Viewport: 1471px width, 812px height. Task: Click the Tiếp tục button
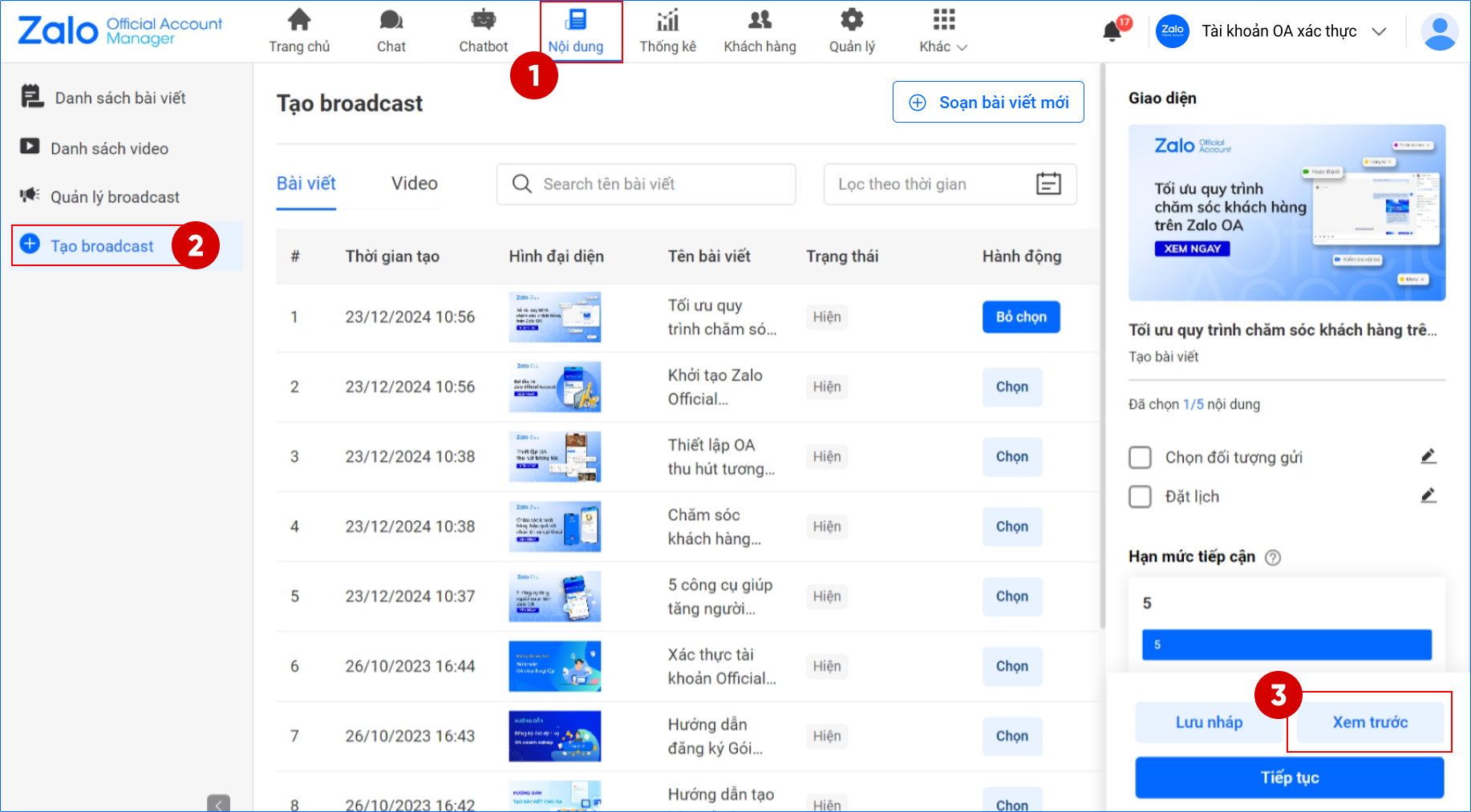point(1289,778)
